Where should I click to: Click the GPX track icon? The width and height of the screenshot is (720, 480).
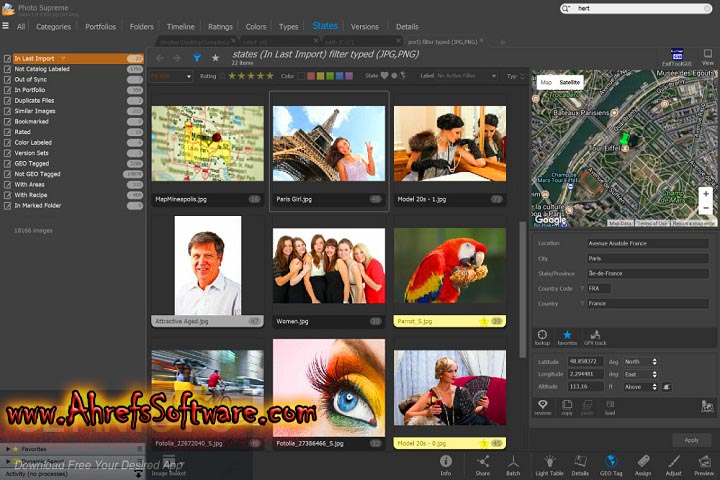point(595,337)
